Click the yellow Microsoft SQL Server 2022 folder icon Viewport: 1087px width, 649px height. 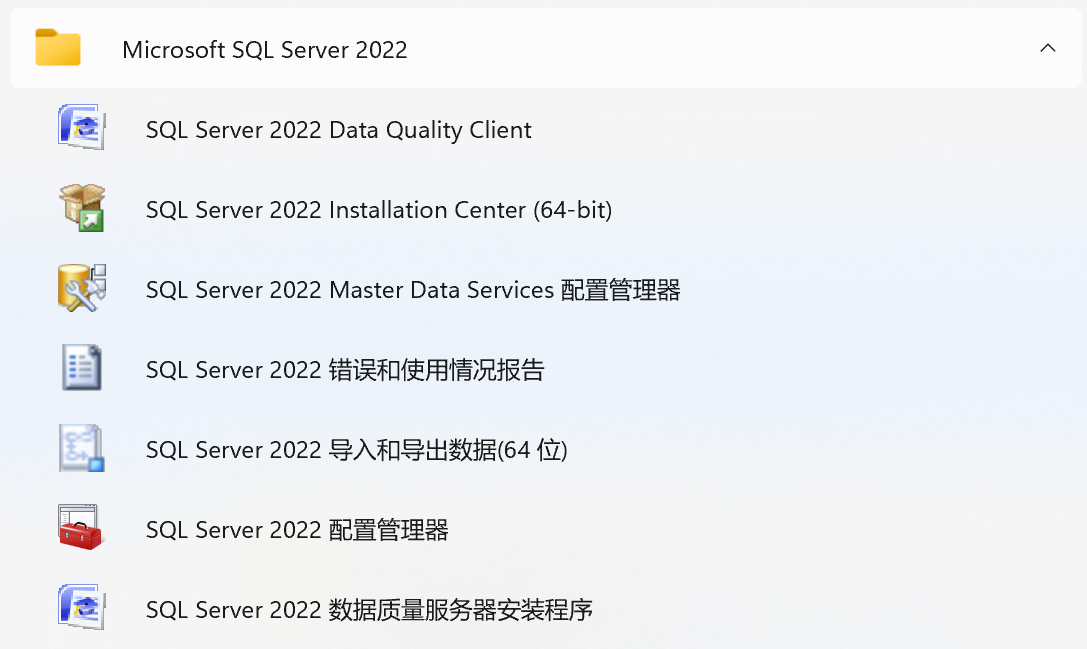pos(57,47)
